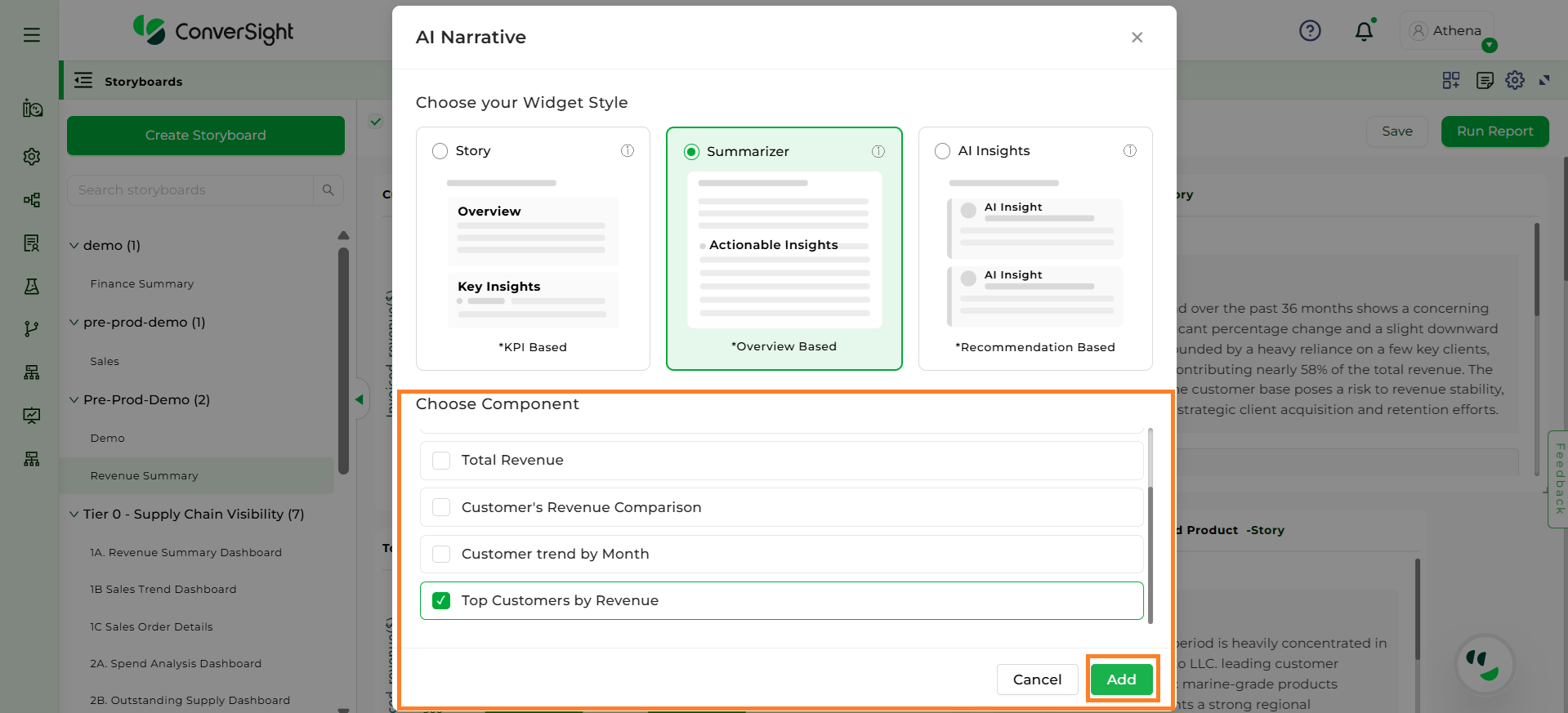The width and height of the screenshot is (1568, 713).
Task: Collapse the demo (1) folder
Action: point(74,246)
